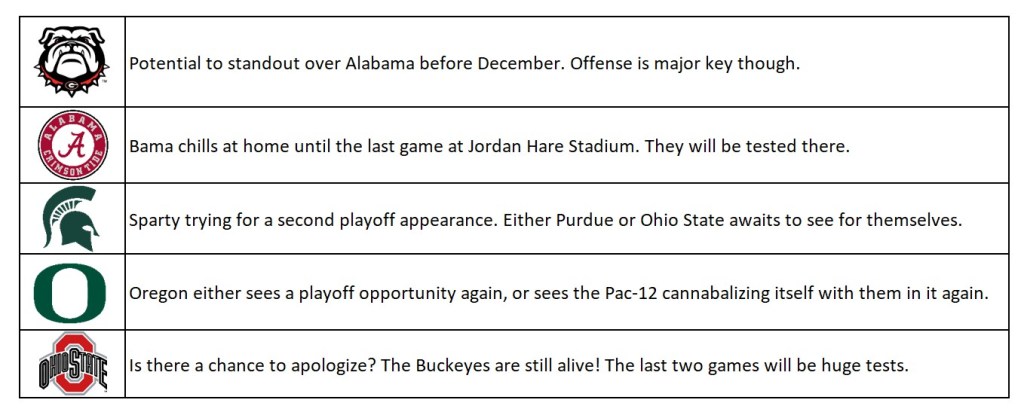Viewport: 1024px width, 412px height.
Task: Click the Georgia Bulldogs logo
Action: (71, 62)
